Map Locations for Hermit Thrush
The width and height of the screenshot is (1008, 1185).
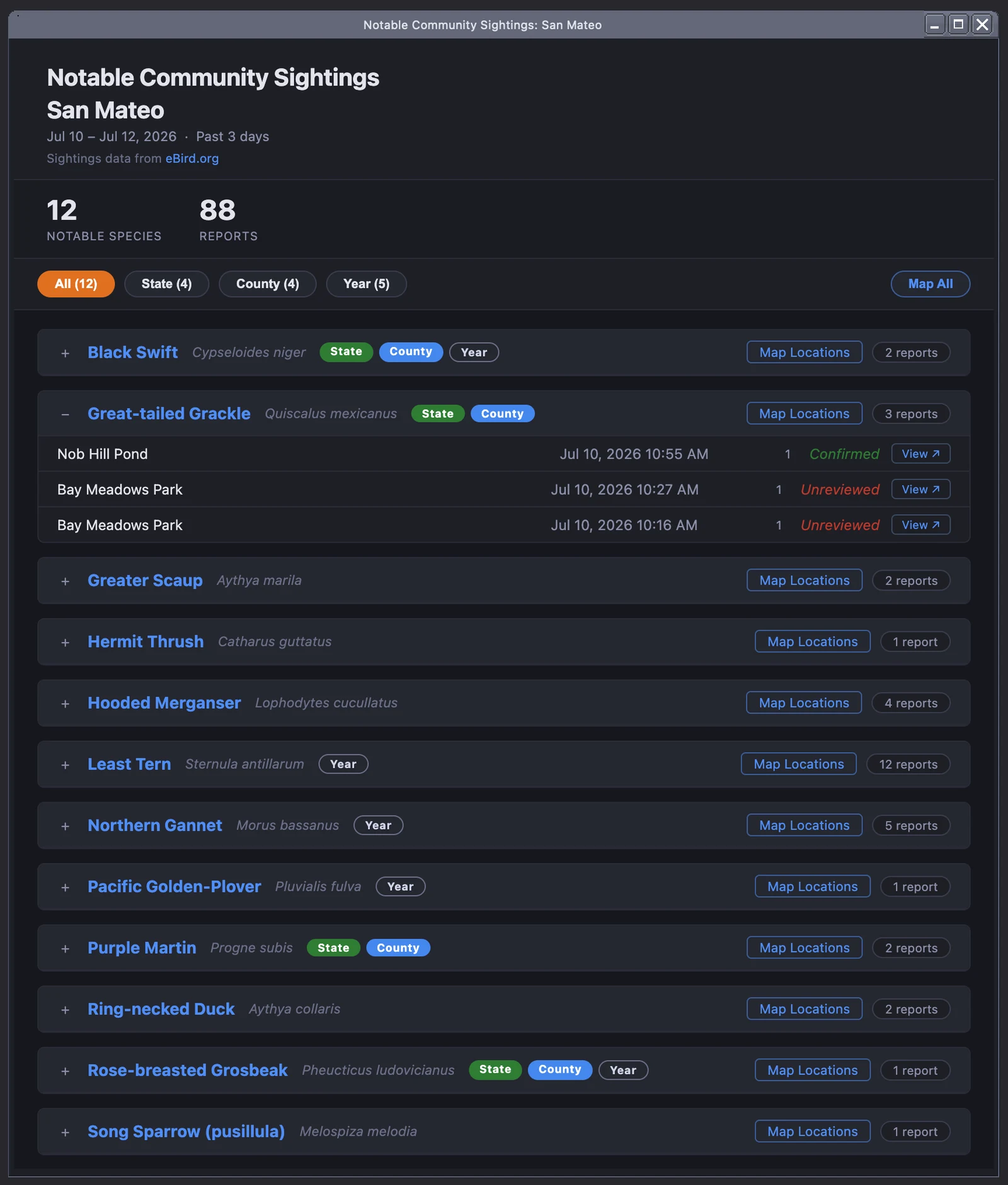click(813, 642)
